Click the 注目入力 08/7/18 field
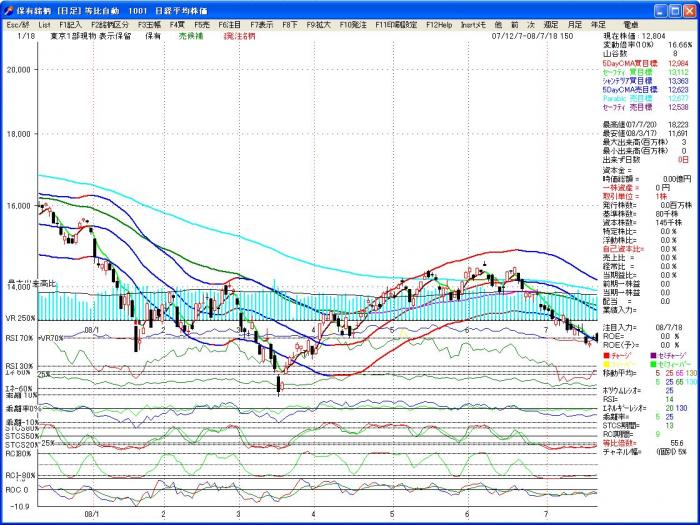Viewport: 700px width, 525px height. point(641,328)
